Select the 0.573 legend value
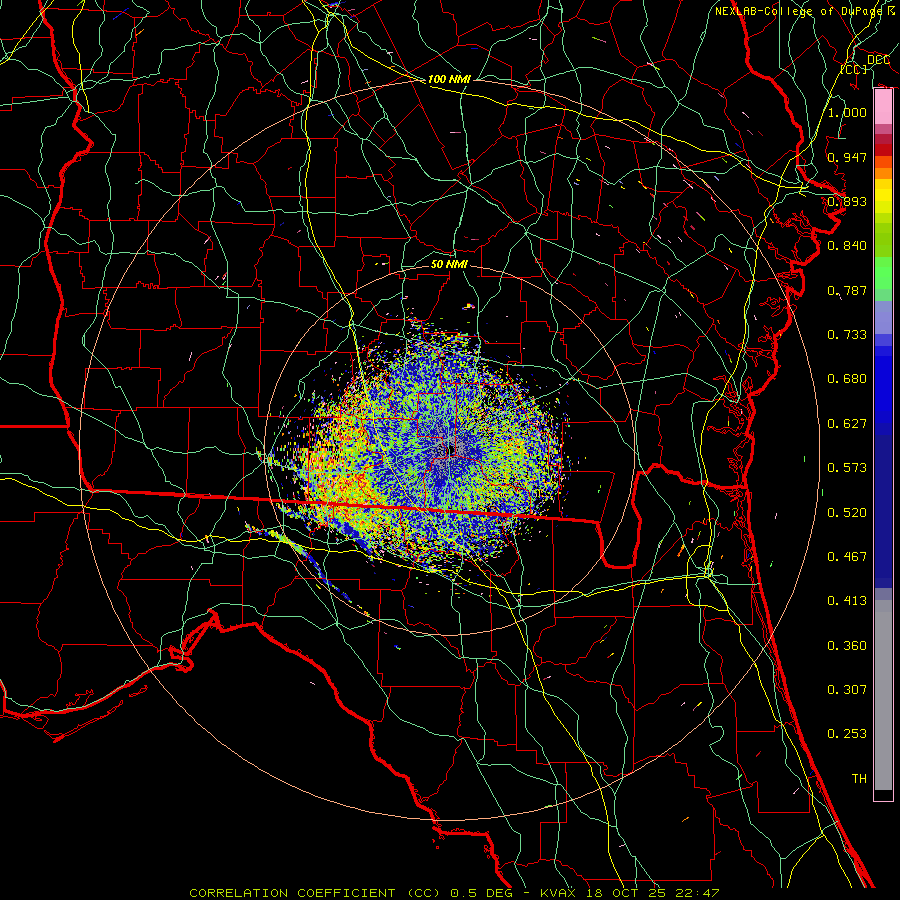This screenshot has height=900, width=900. [847, 467]
